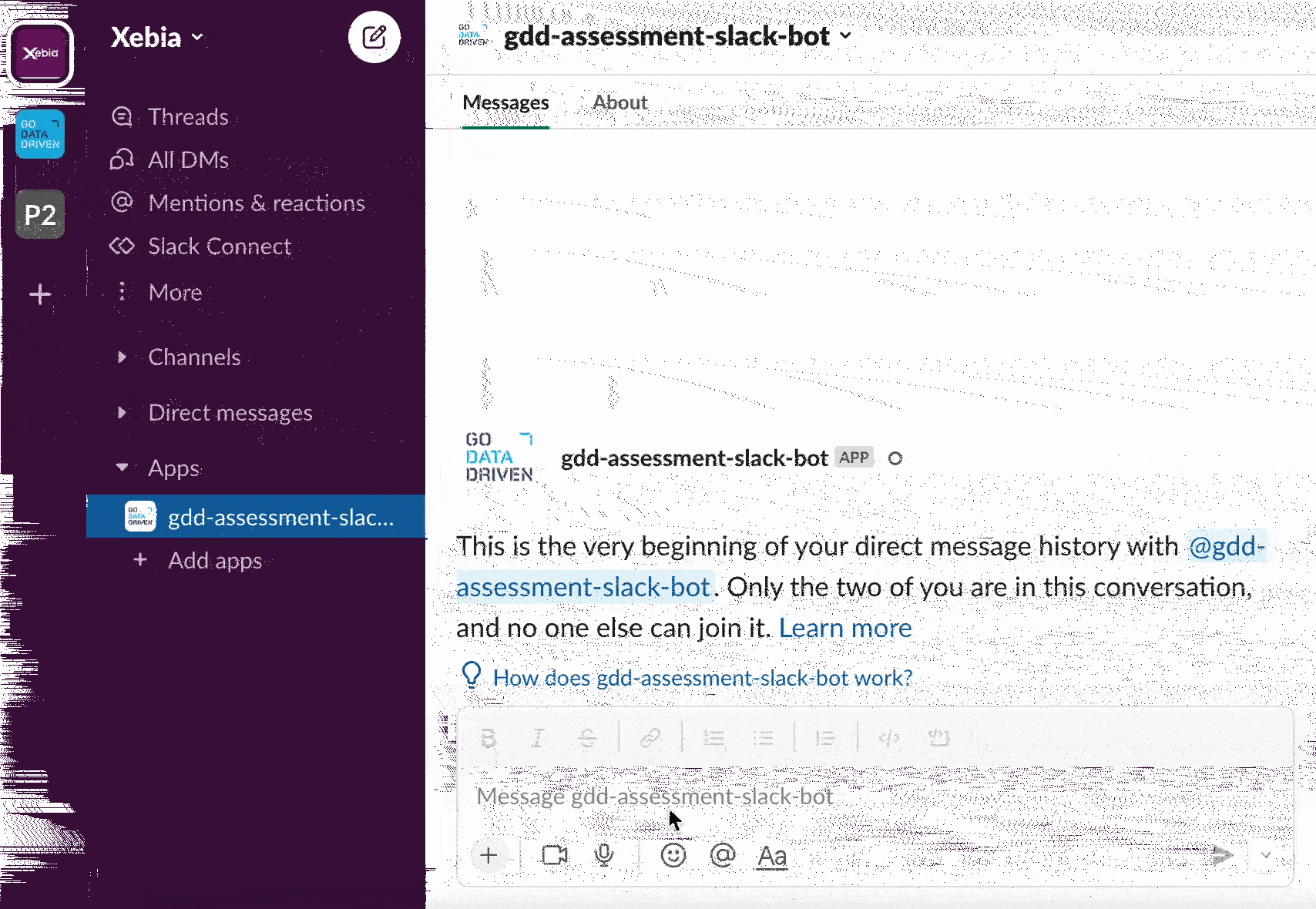This screenshot has height=909, width=1316.
Task: Toggle the Aa formatting toolbar
Action: (x=772, y=856)
